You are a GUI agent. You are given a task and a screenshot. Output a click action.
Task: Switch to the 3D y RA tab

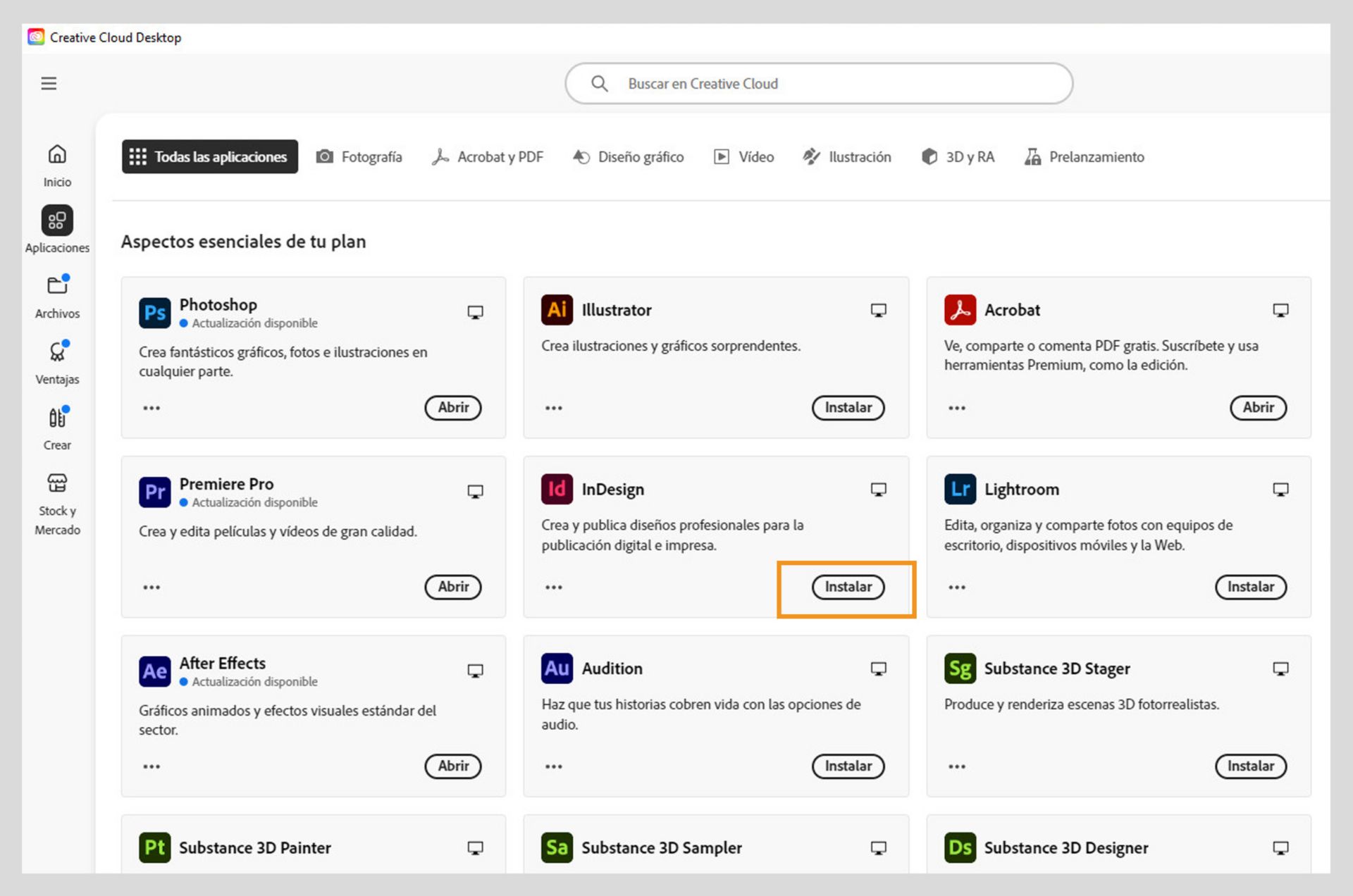958,157
